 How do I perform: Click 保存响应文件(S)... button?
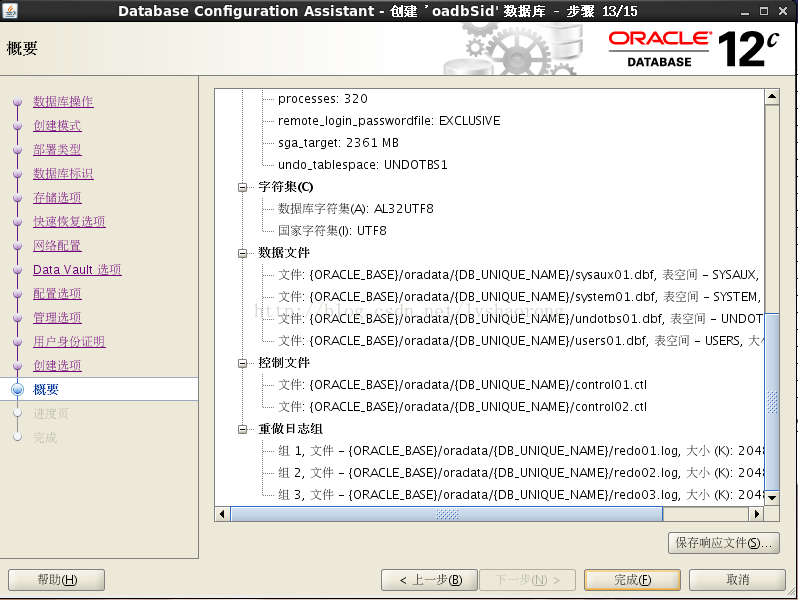point(723,543)
